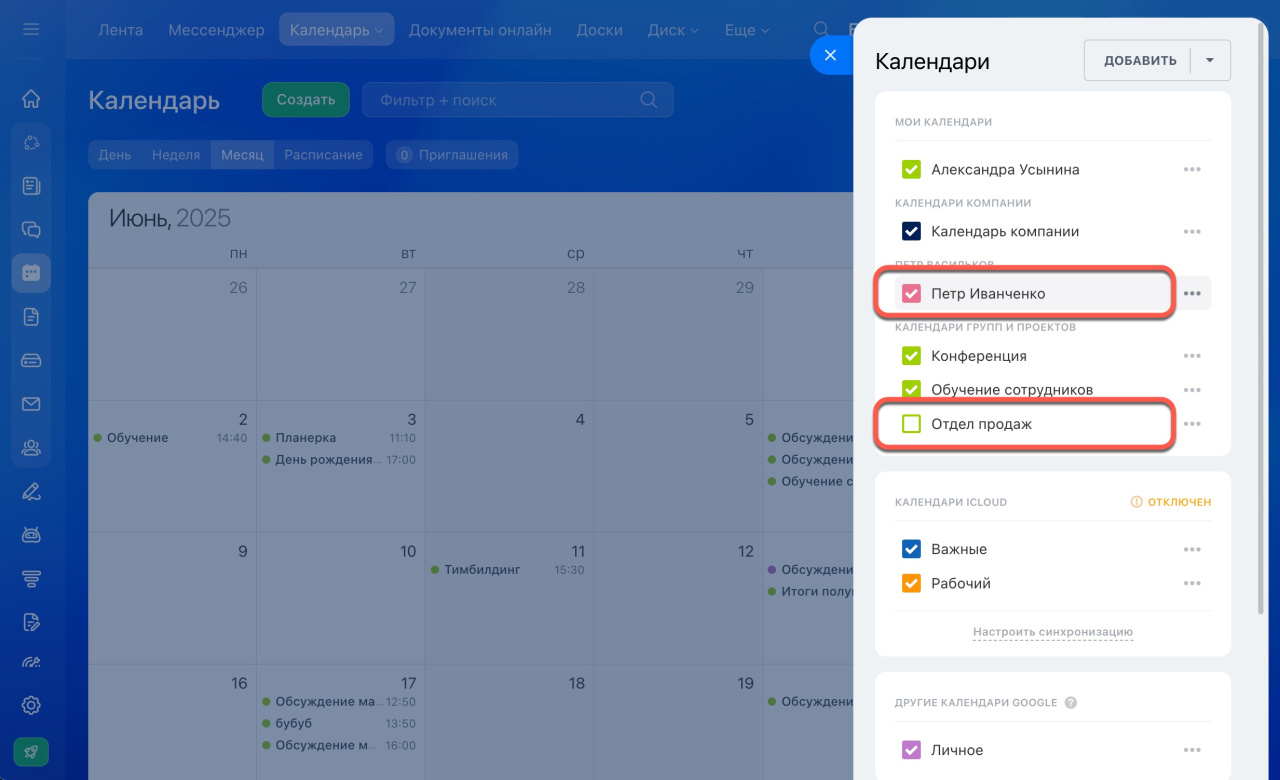The image size is (1280, 780).
Task: Open the news feed icon in sidebar
Action: tap(31, 186)
